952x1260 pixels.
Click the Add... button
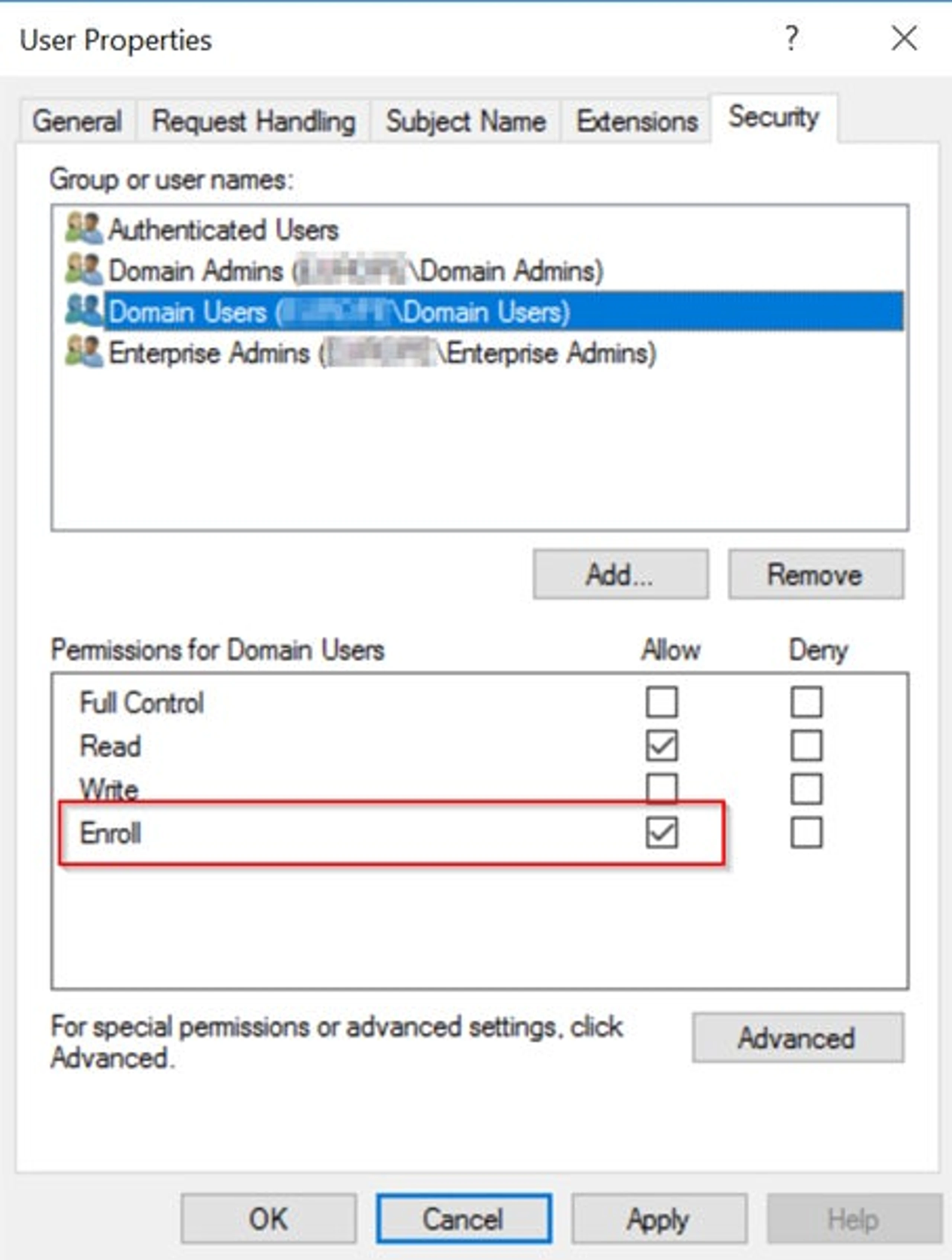click(621, 574)
